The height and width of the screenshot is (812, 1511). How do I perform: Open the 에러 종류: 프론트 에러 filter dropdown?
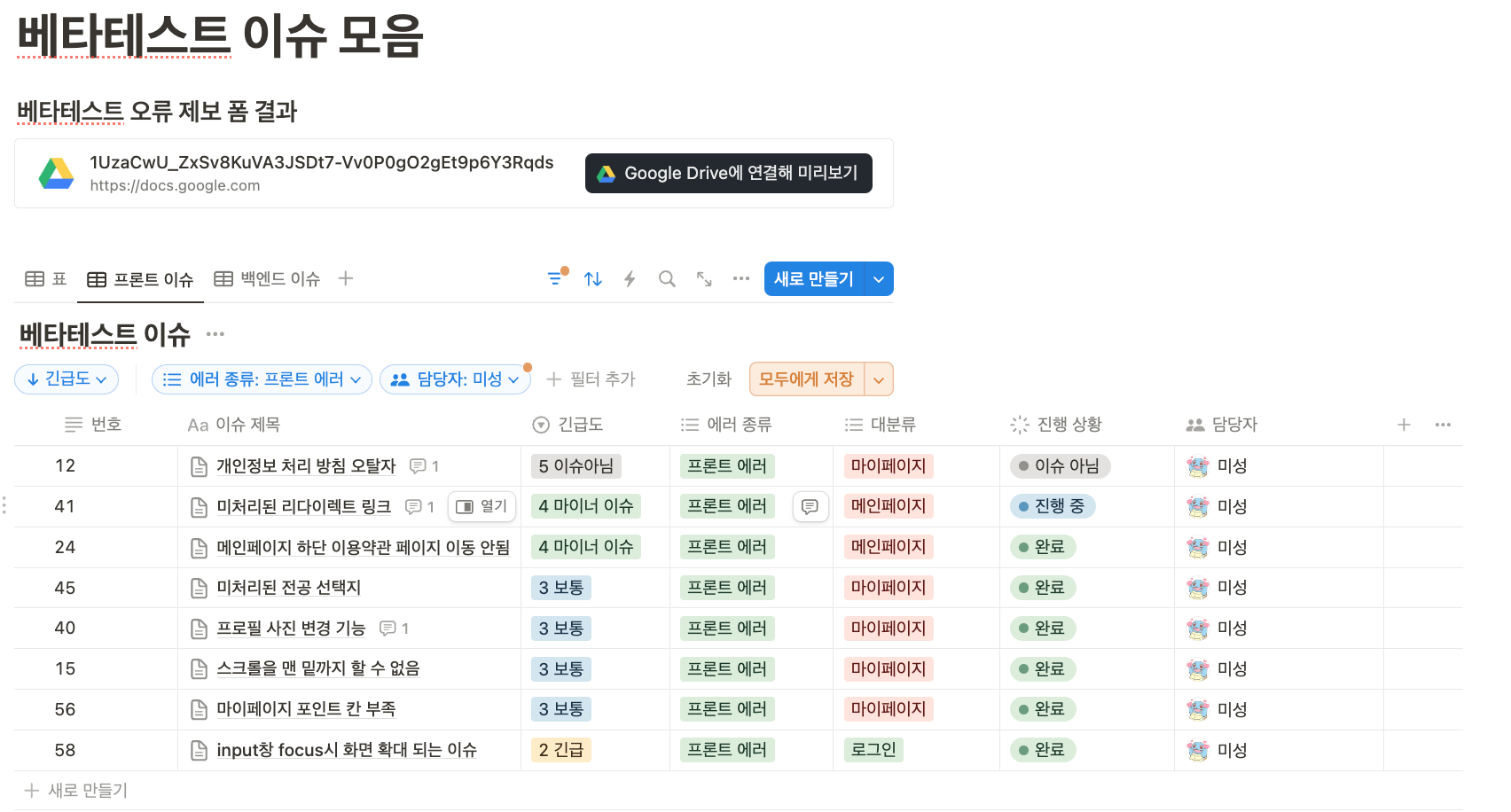(x=262, y=379)
